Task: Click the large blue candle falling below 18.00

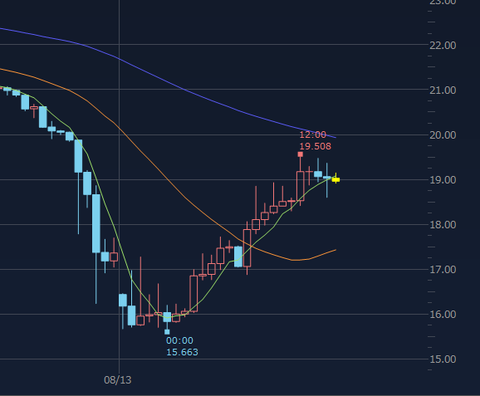Action: pos(96,223)
